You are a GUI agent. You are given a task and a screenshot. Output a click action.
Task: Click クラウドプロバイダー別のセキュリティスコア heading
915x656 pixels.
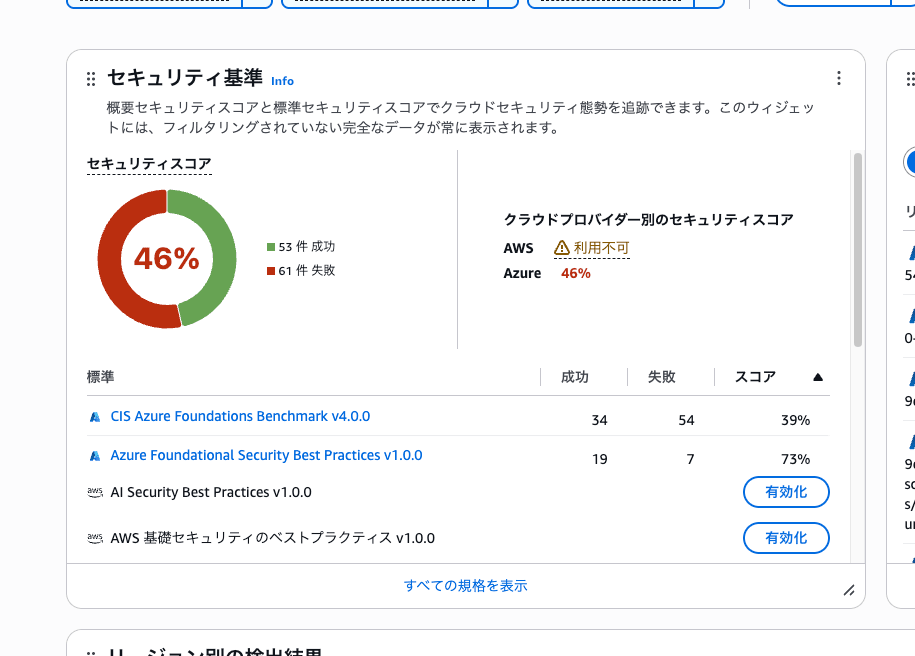click(x=648, y=219)
